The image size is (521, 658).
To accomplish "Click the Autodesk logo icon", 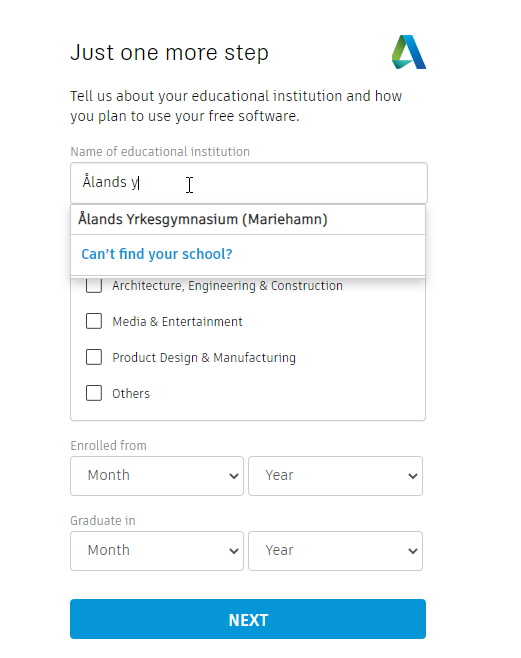I will click(409, 52).
